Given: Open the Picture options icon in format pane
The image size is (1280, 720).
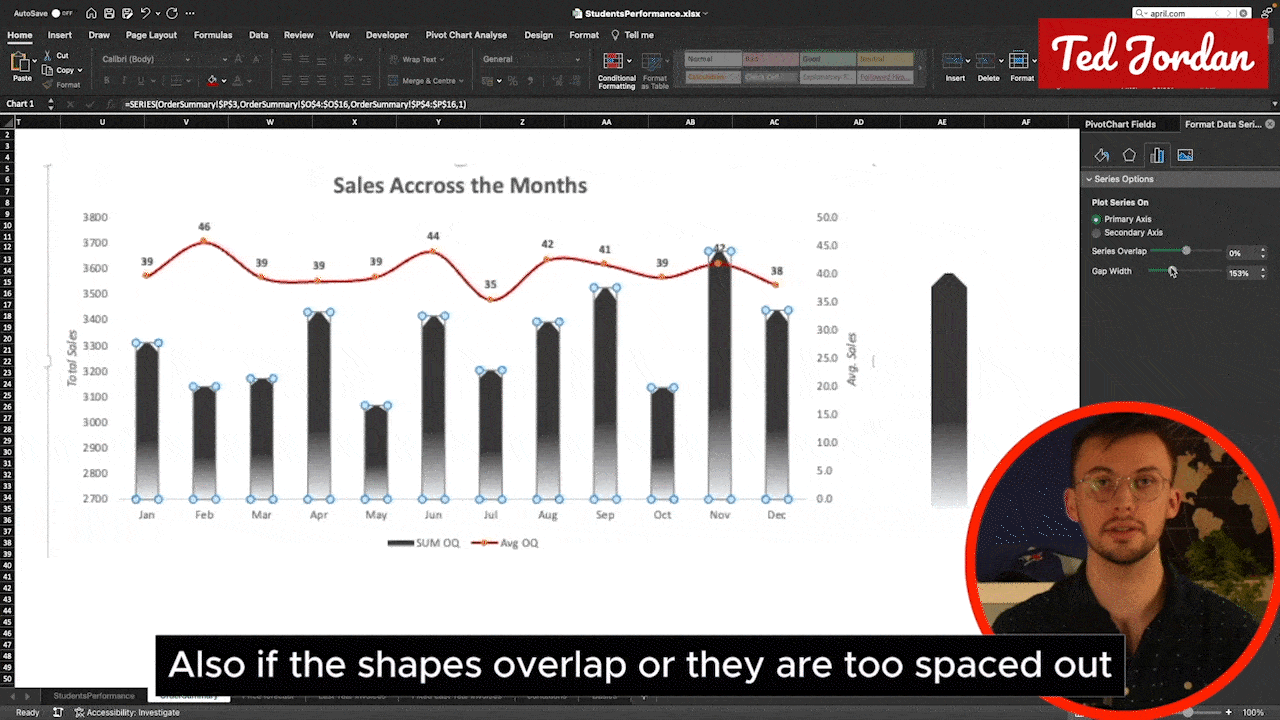Looking at the screenshot, I should tap(1185, 155).
